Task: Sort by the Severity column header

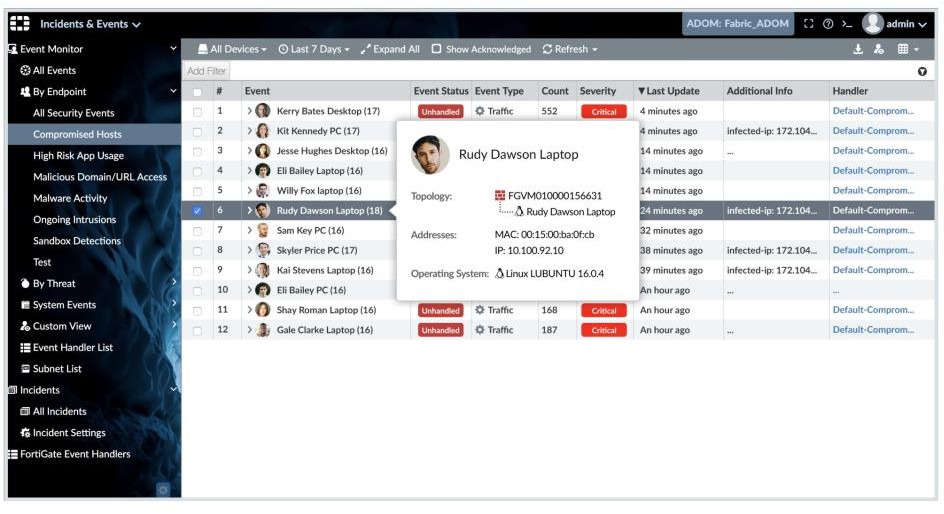Action: [598, 91]
